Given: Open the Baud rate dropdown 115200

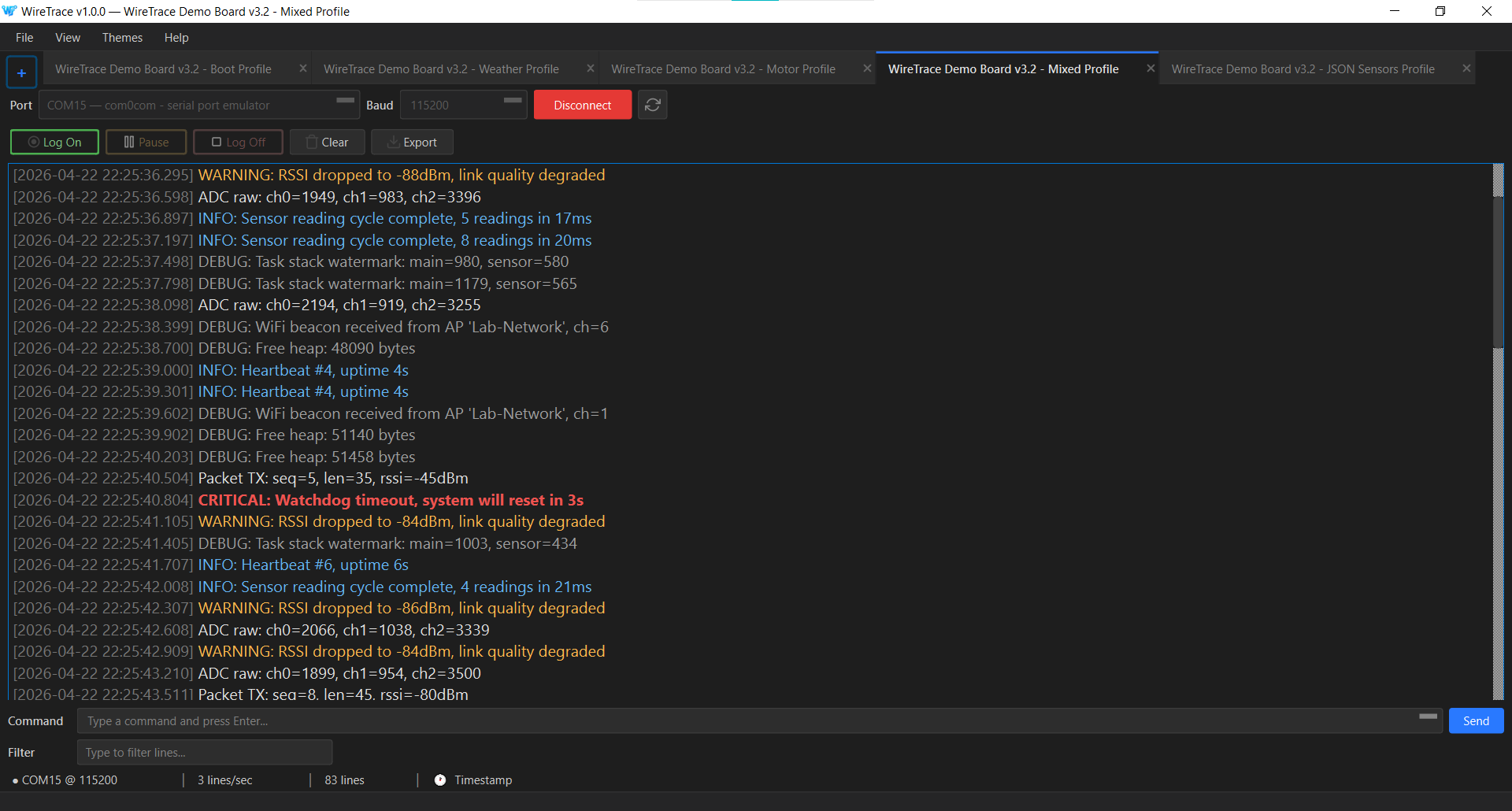Looking at the screenshot, I should (463, 105).
